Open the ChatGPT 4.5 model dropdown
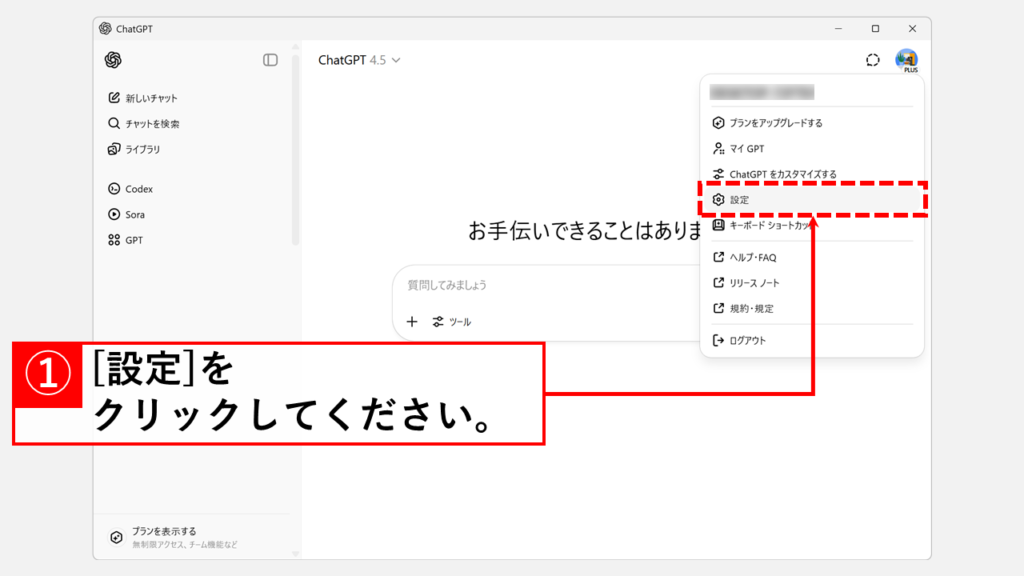1024x576 pixels. (x=359, y=60)
